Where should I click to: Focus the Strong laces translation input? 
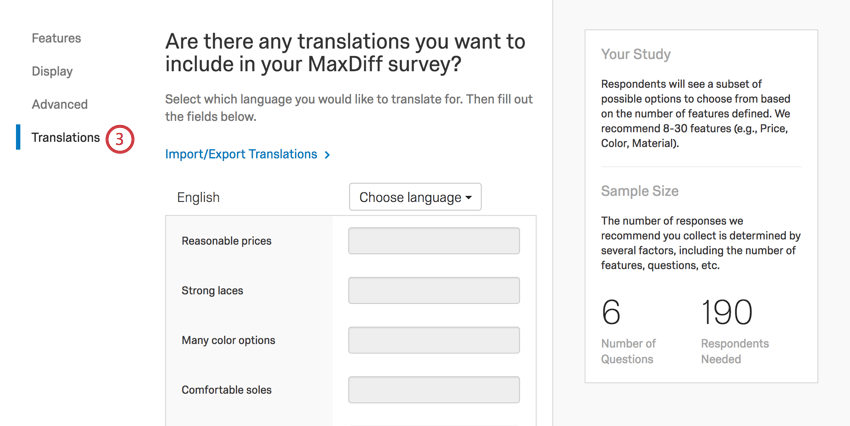[x=433, y=290]
